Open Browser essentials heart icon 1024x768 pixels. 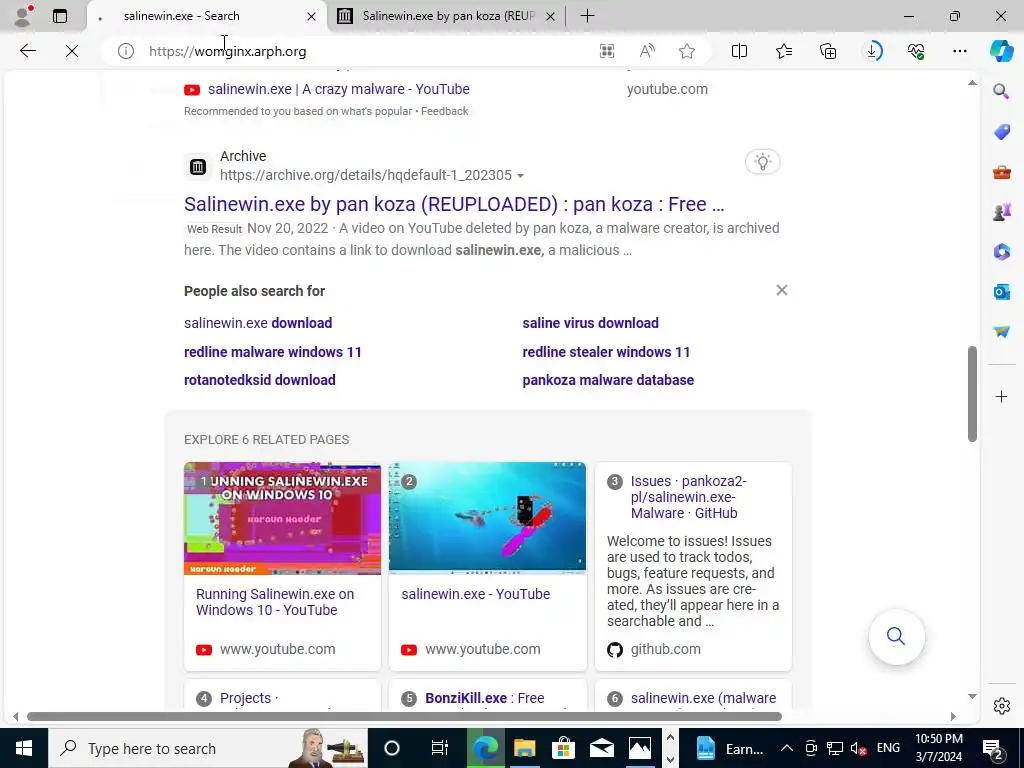pyautogui.click(x=916, y=51)
